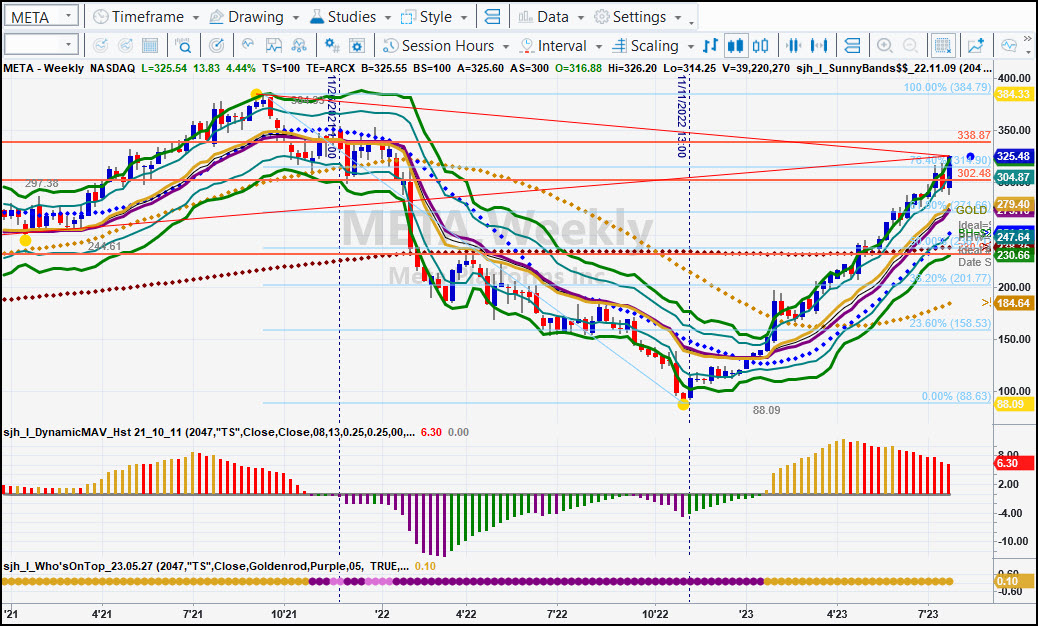Click the strategy network nodes icon
The height and width of the screenshot is (626, 1038).
(x=299, y=46)
